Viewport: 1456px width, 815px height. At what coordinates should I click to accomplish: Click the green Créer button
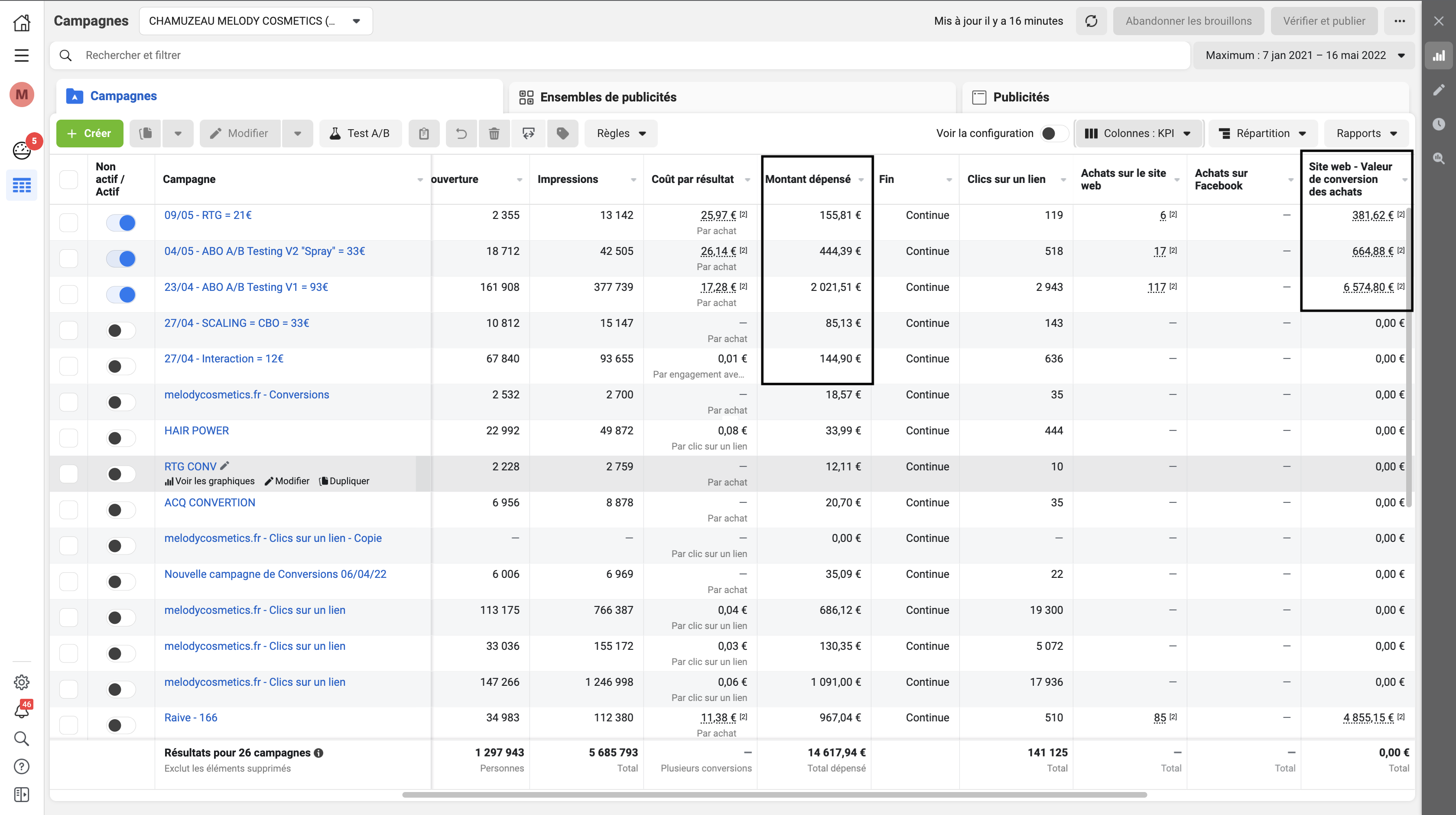click(89, 134)
